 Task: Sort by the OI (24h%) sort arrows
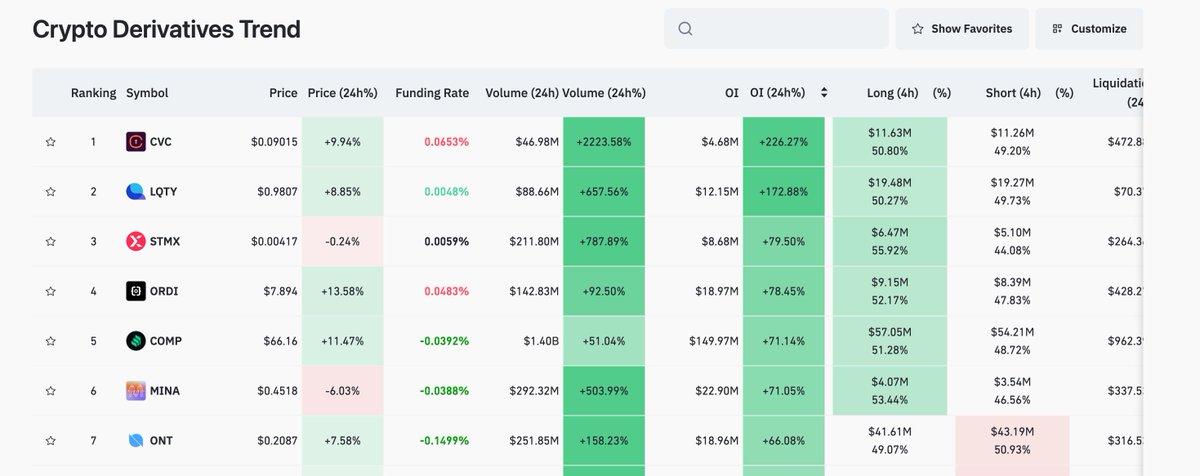coord(824,93)
